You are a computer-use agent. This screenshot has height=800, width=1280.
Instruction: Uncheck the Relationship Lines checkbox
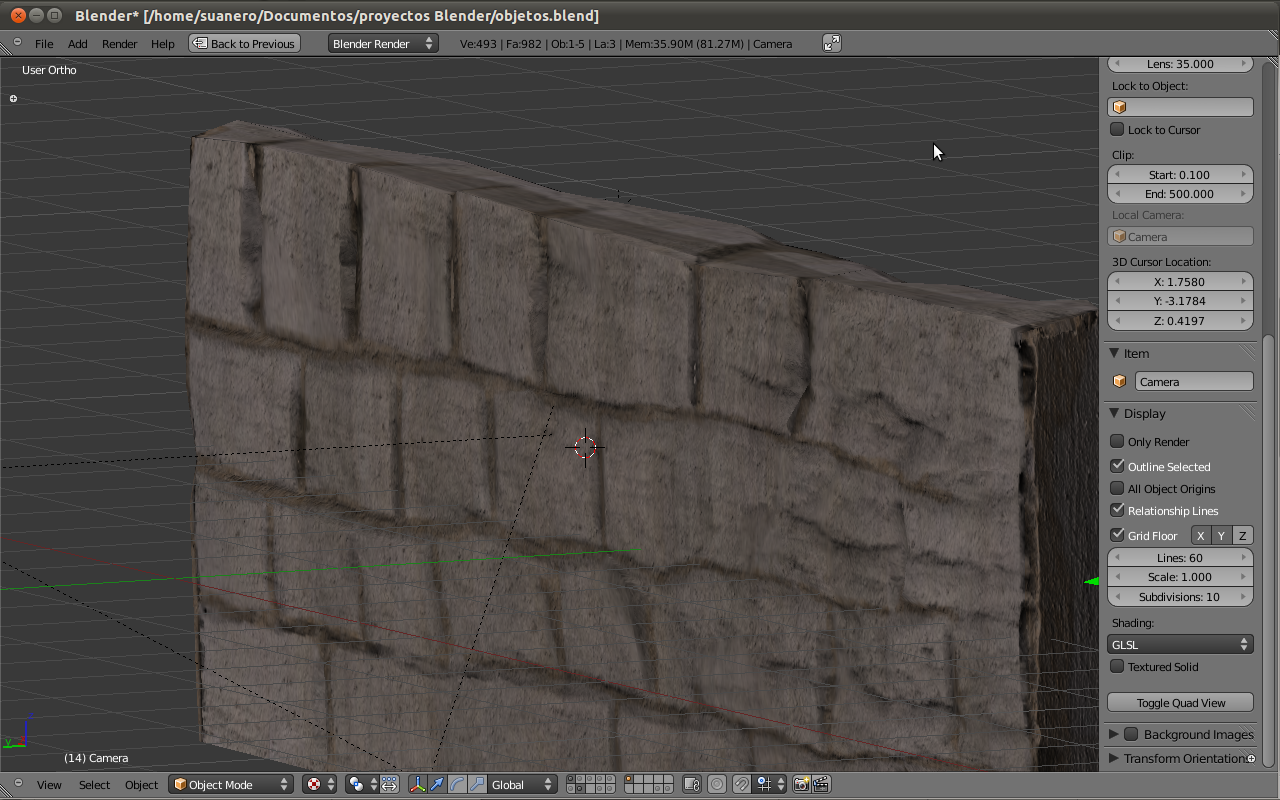(1118, 510)
